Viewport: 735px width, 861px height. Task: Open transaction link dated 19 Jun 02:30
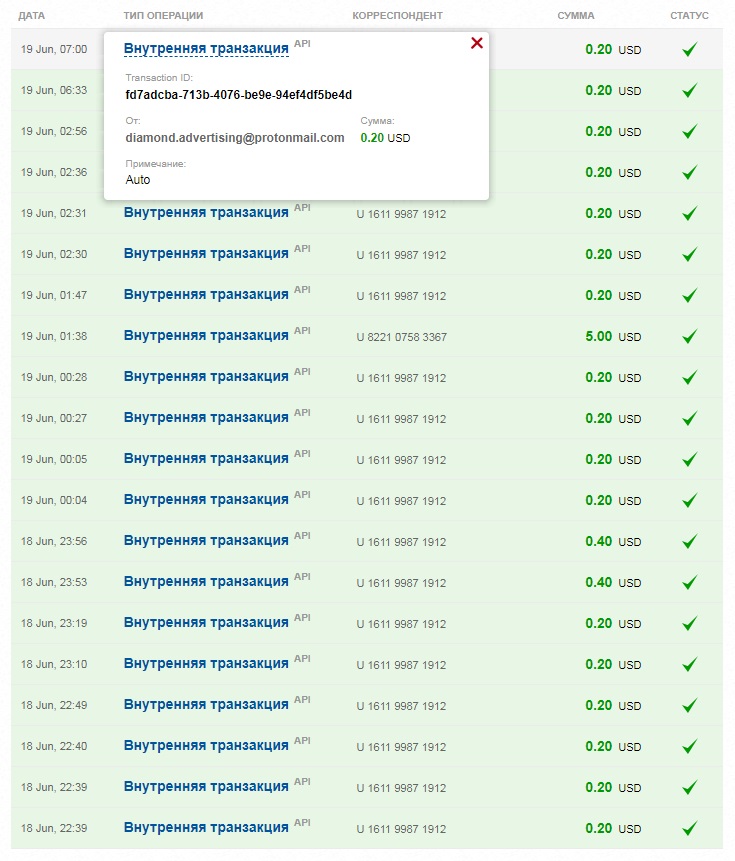pyautogui.click(x=206, y=254)
